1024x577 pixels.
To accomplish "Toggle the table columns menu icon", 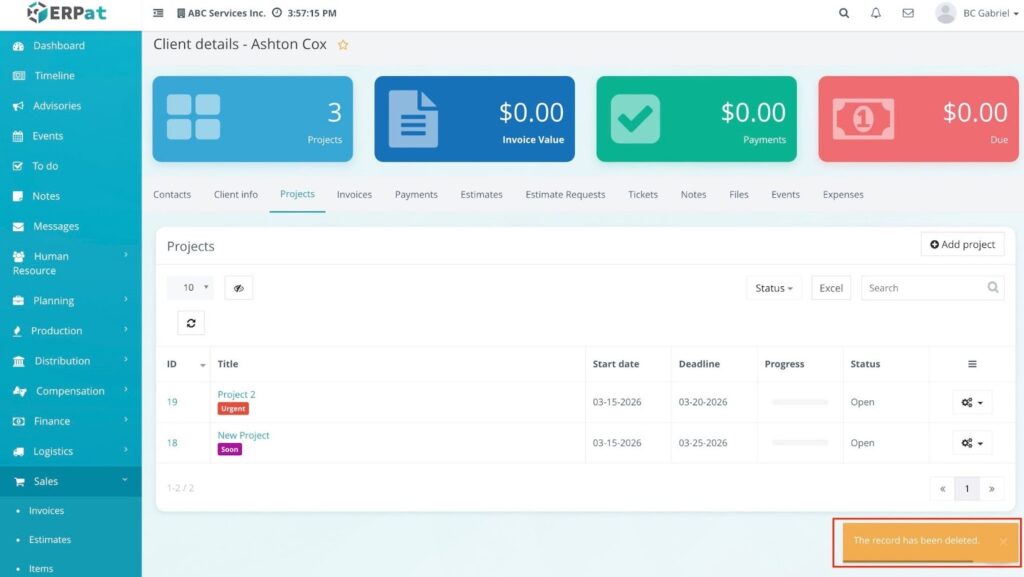I will [972, 364].
